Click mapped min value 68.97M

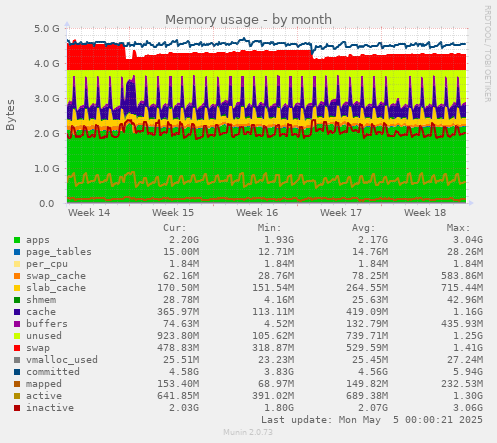tap(276, 384)
